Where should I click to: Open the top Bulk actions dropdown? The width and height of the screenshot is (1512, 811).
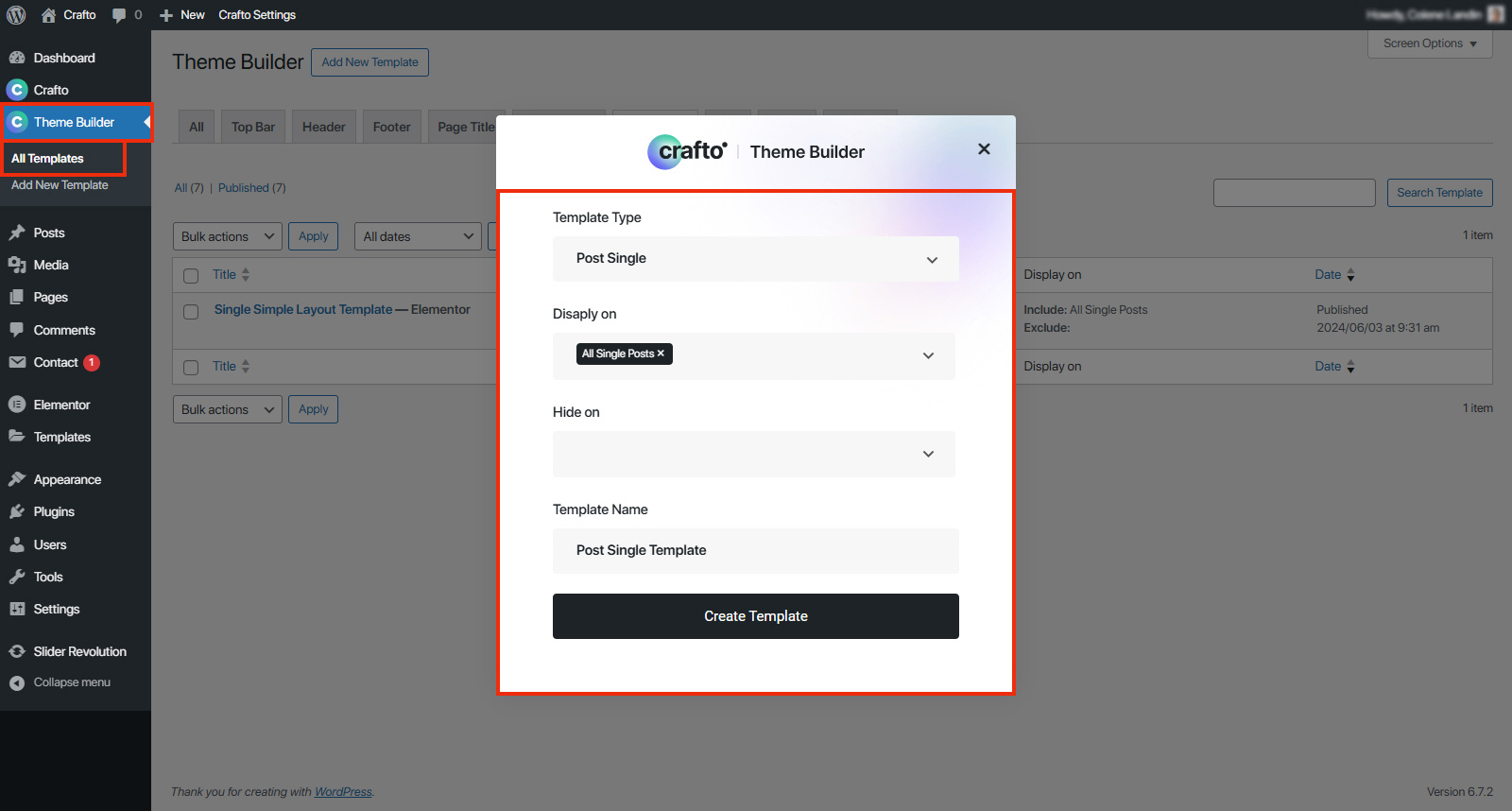(228, 236)
